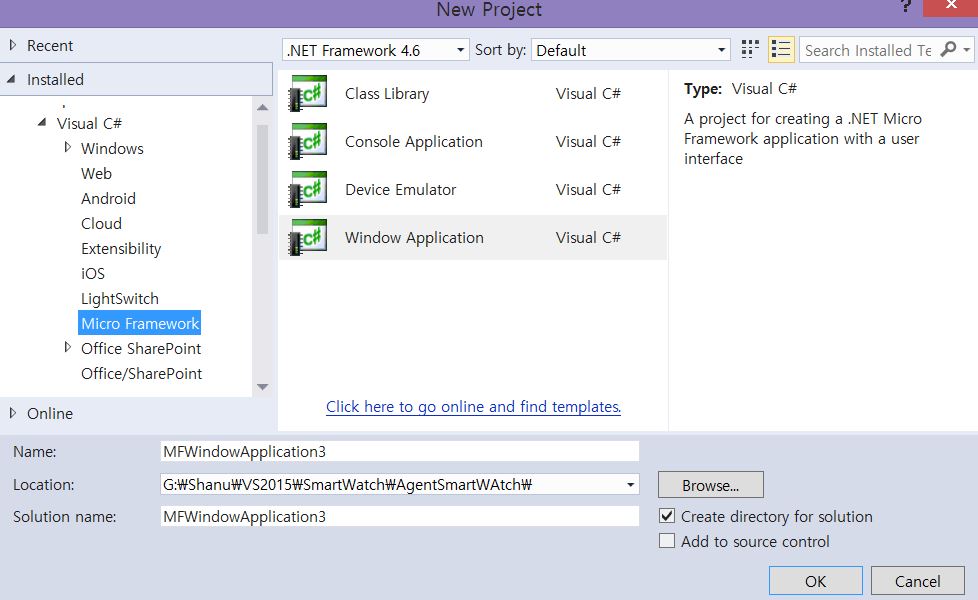The width and height of the screenshot is (978, 600).
Task: Select iOS in the template tree
Action: tap(92, 273)
